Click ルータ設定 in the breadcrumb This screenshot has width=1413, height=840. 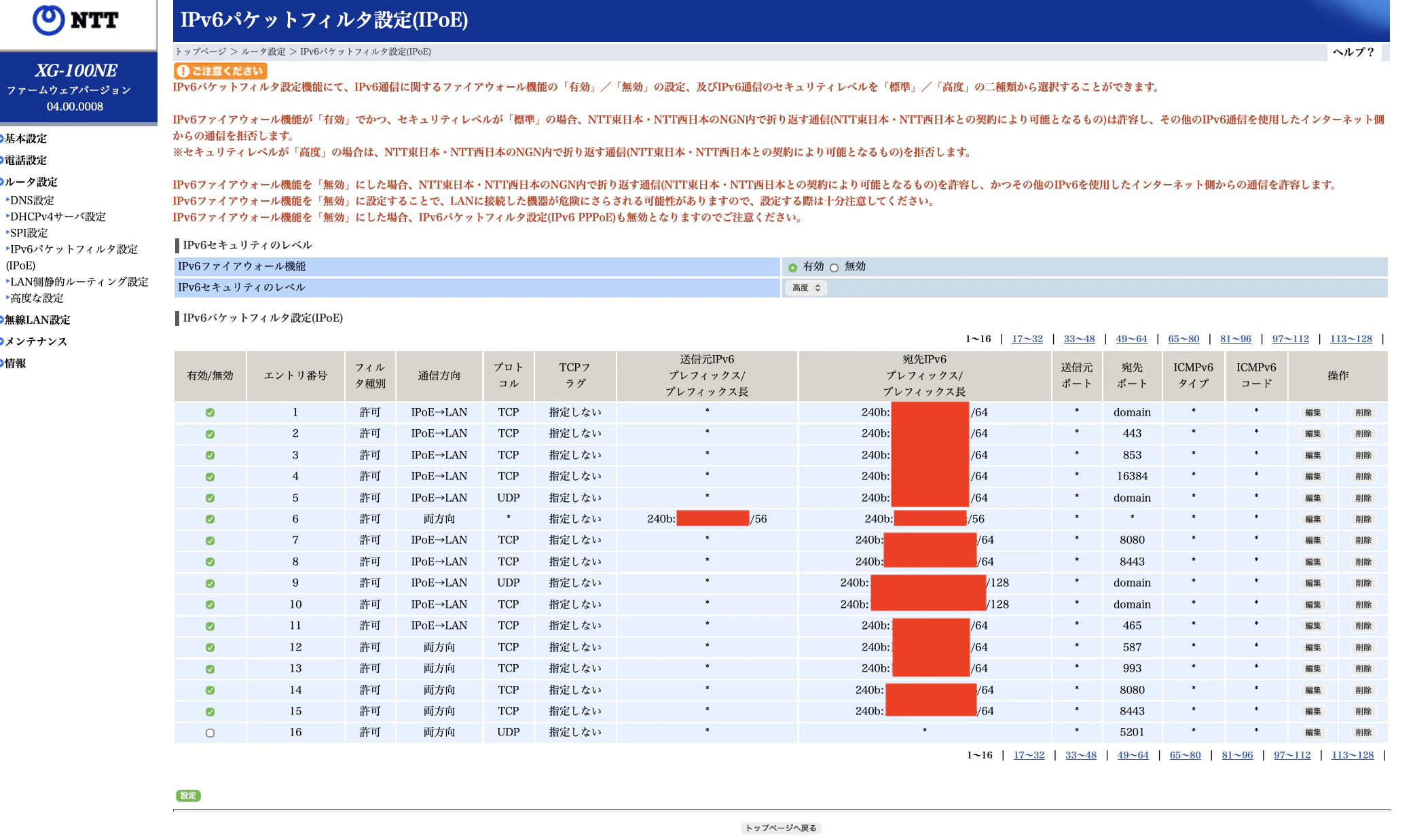click(263, 52)
